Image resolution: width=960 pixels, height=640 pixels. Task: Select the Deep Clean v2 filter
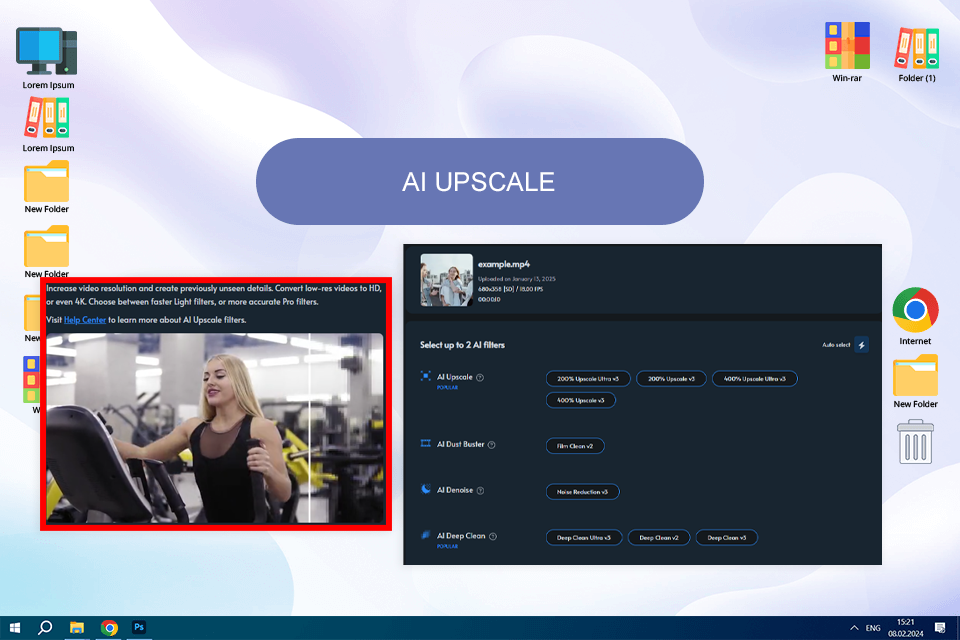(x=659, y=538)
